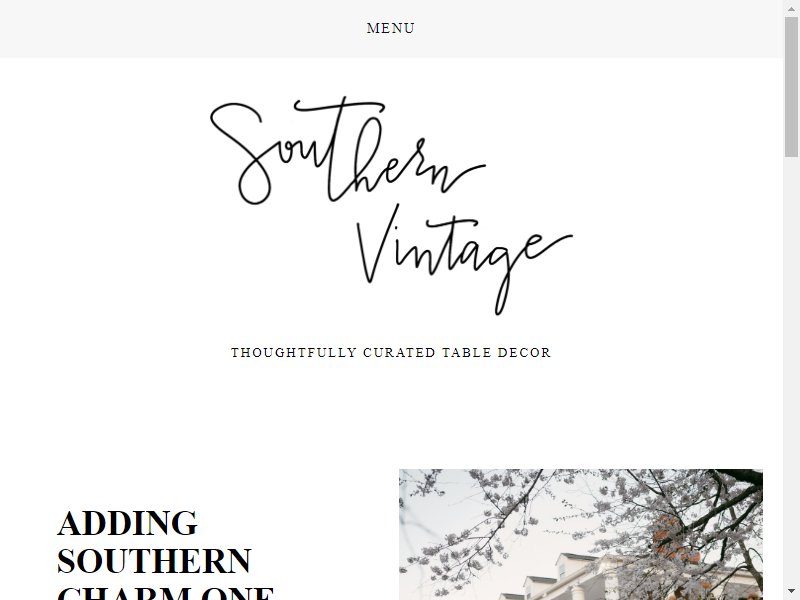
Task: Click the vertical scrollbar thumb
Action: pos(791,86)
